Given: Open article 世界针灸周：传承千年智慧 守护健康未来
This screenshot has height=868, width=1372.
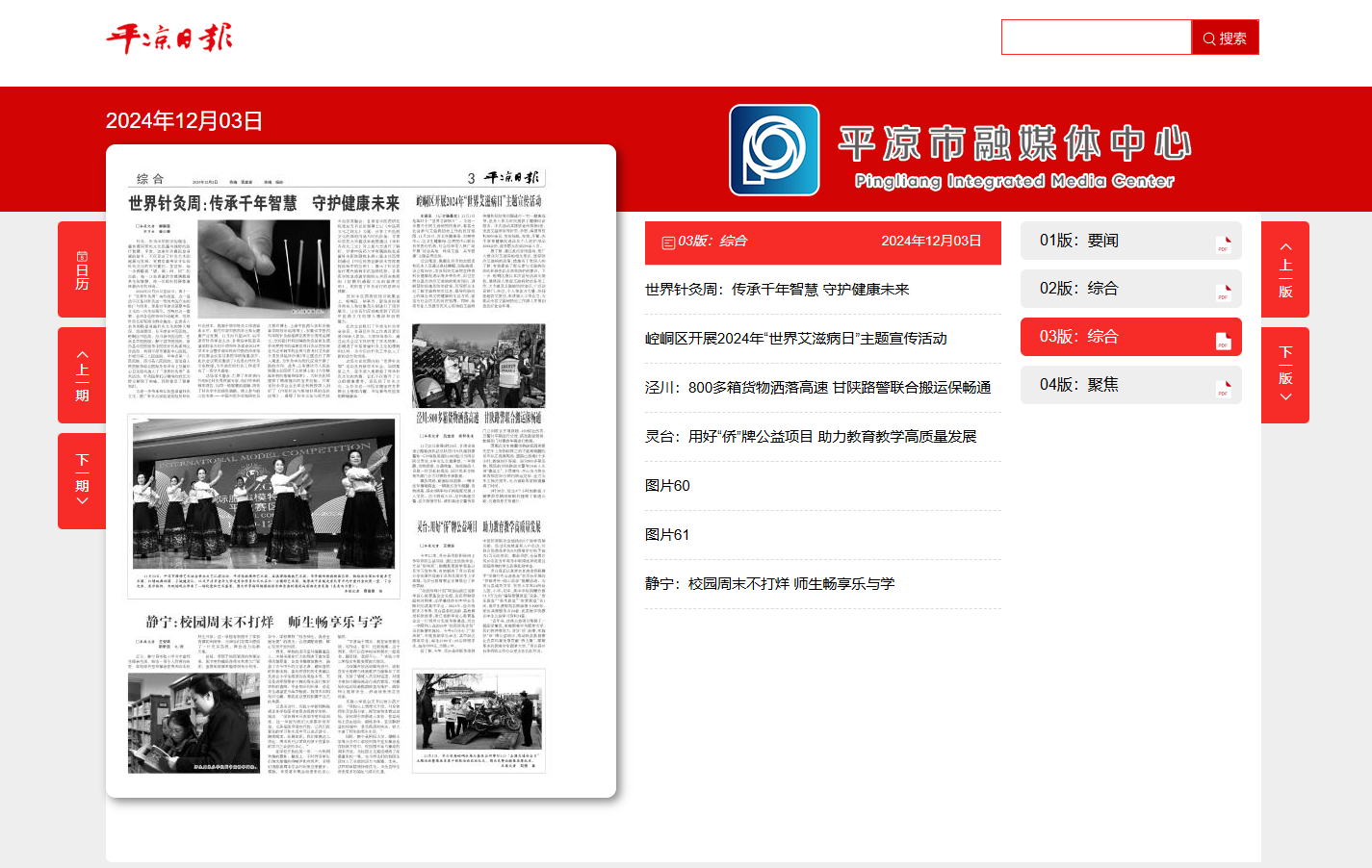Looking at the screenshot, I should 776,290.
